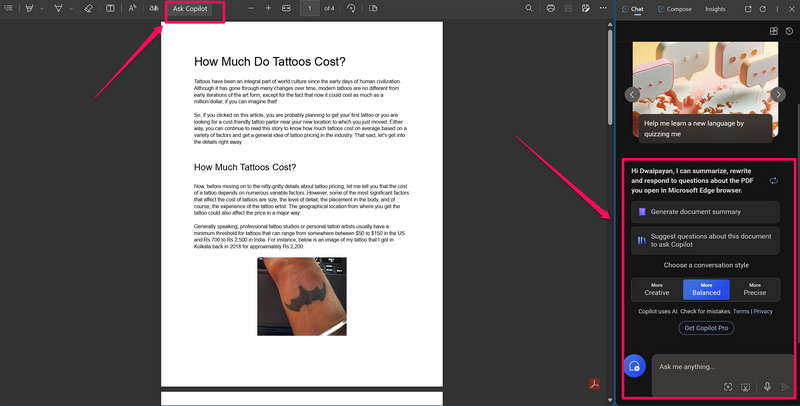Select More Creative conversation style
This screenshot has width=800, height=406.
[656, 289]
